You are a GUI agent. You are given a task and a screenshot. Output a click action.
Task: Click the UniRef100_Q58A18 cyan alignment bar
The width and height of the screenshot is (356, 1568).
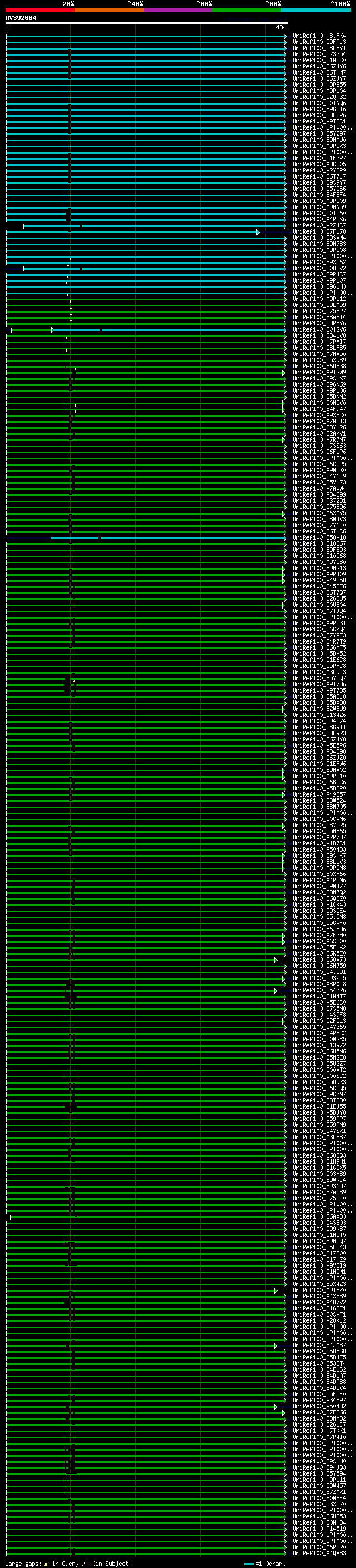pyautogui.click(x=169, y=538)
